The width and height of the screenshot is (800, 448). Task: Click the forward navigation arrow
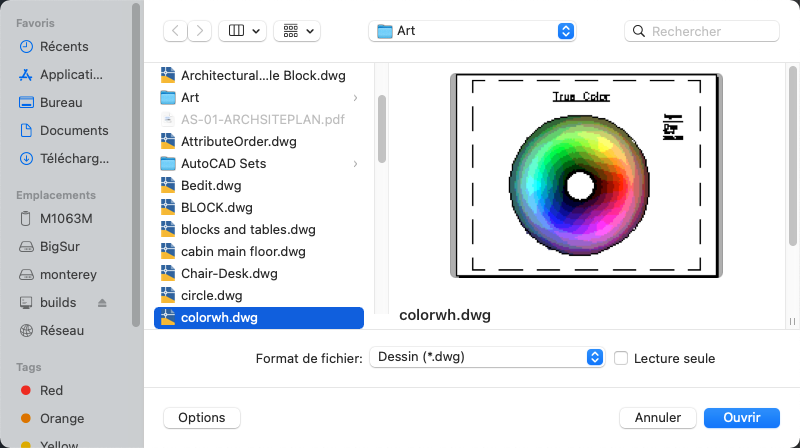pos(200,31)
